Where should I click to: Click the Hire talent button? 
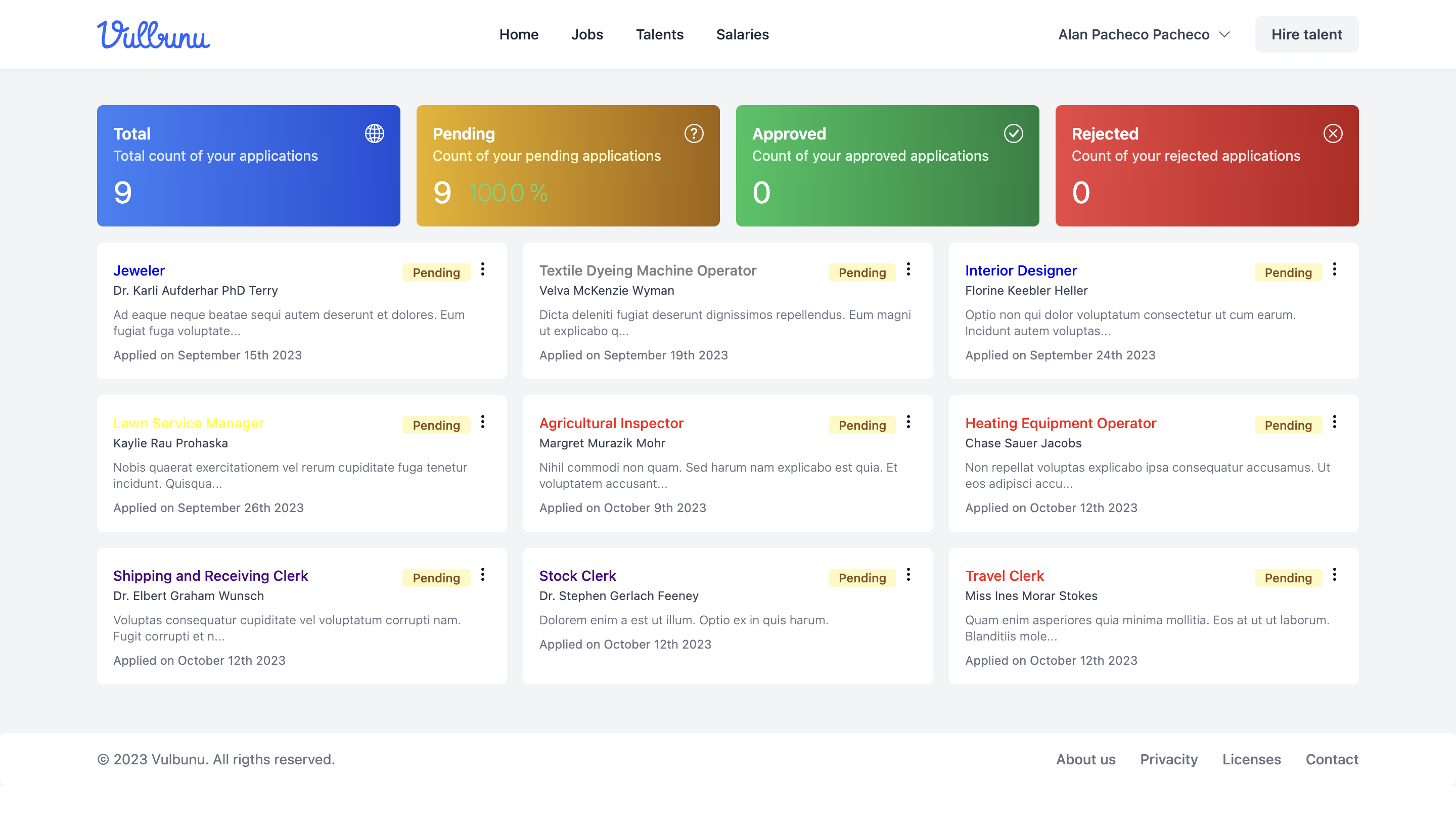(1307, 34)
